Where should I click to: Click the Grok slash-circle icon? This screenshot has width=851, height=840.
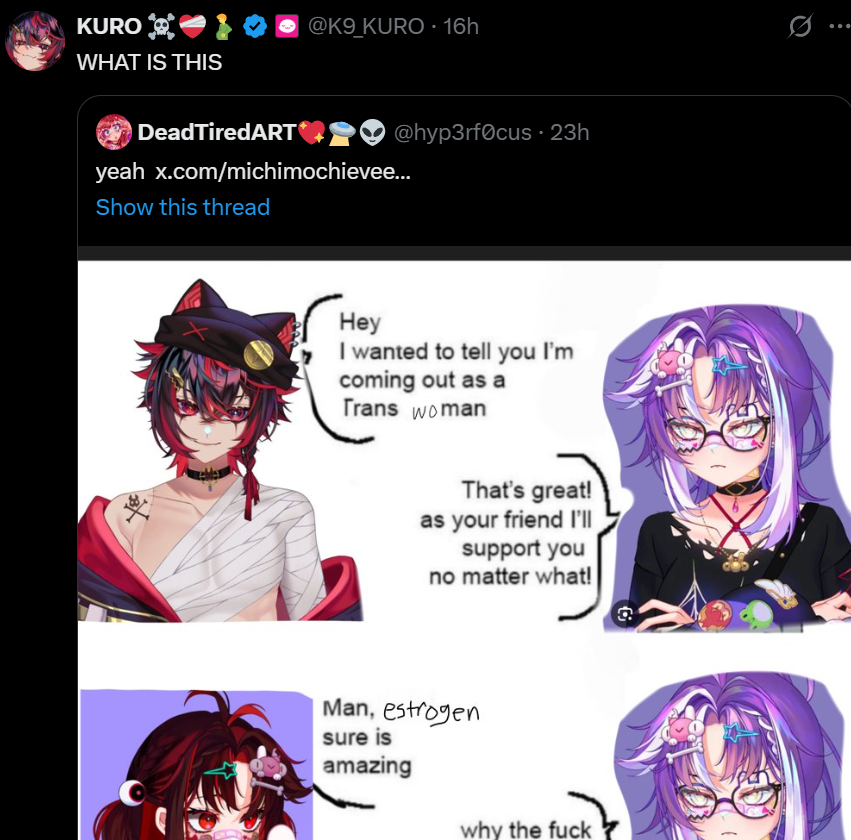[800, 26]
